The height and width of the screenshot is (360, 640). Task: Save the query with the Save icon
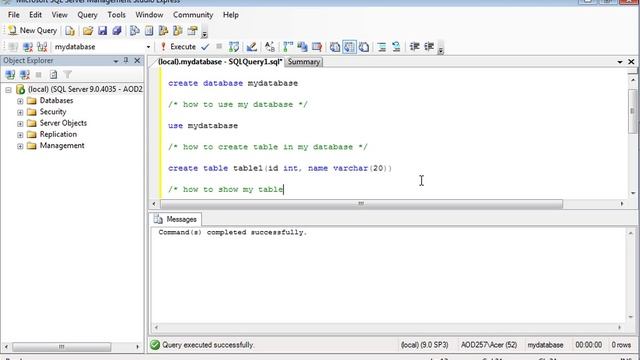[x=102, y=31]
